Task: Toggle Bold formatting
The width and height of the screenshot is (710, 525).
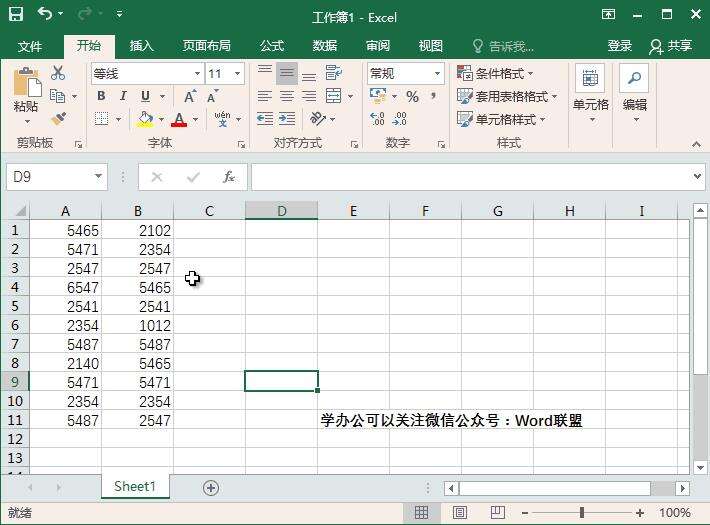Action: pyautogui.click(x=101, y=97)
